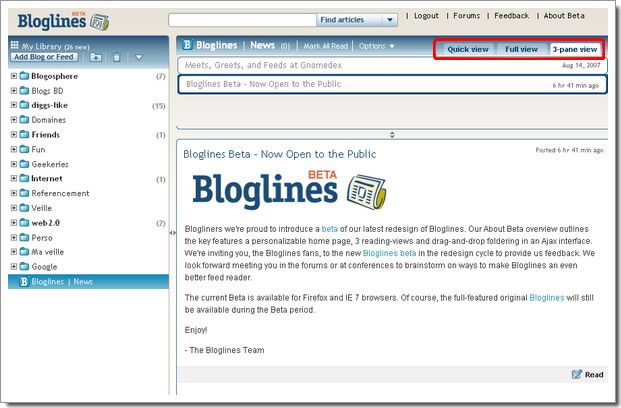The image size is (621, 408).
Task: Click the Google folder icon
Action: point(24,266)
